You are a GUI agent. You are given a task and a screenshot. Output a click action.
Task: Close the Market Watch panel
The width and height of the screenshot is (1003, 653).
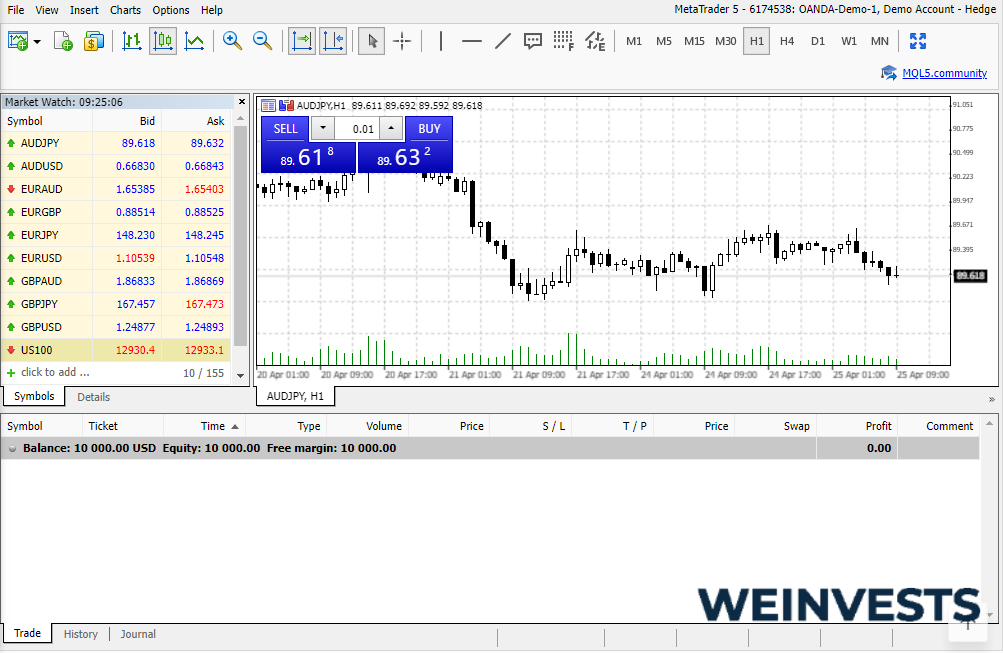click(242, 102)
